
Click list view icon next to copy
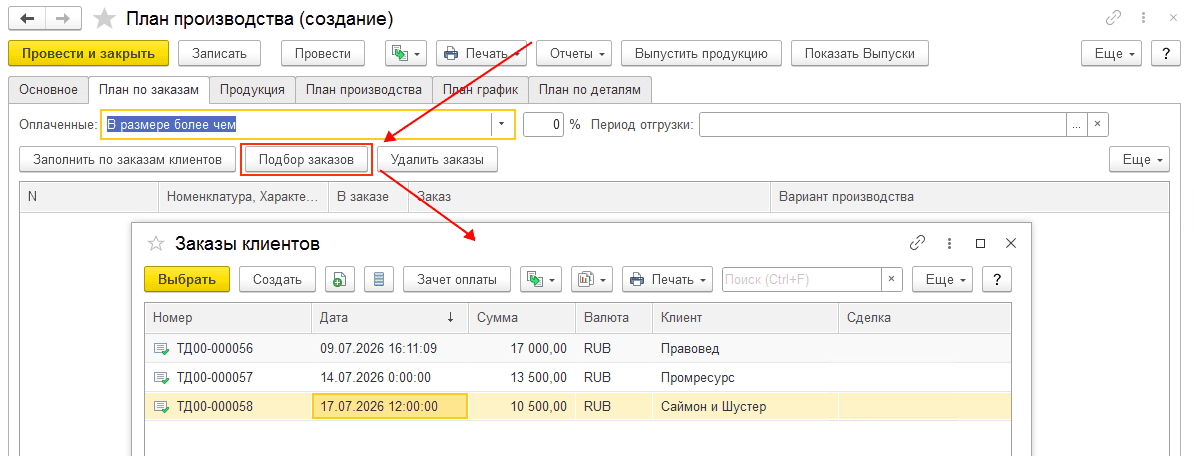click(378, 279)
